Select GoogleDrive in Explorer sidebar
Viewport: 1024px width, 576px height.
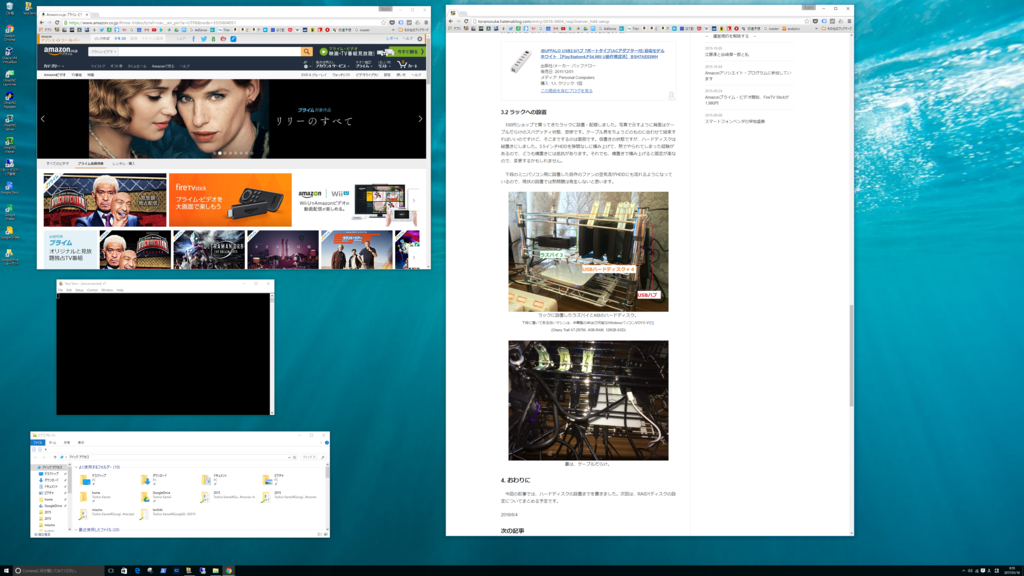pyautogui.click(x=54, y=505)
